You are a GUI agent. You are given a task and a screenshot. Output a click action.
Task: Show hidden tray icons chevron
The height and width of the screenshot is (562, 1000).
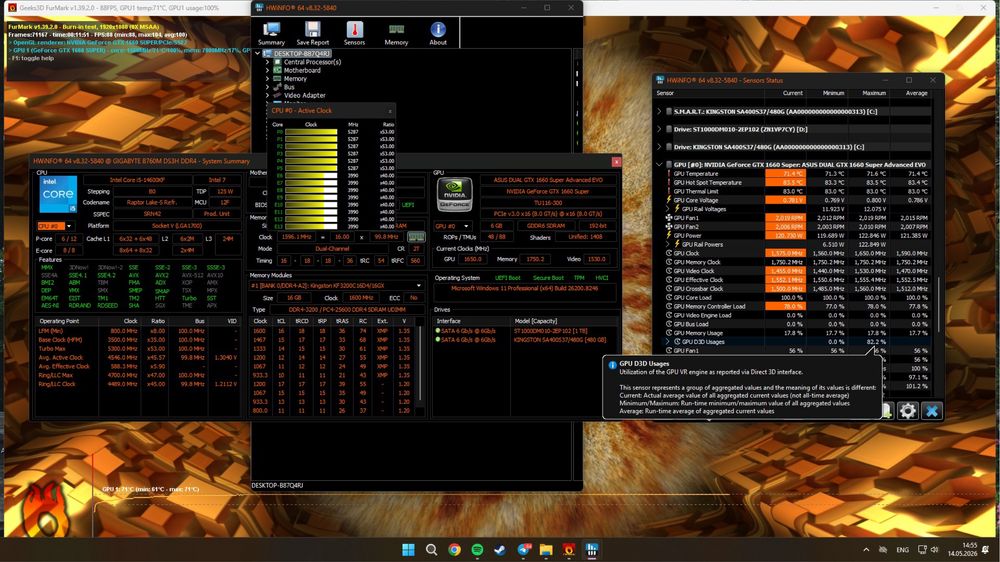pyautogui.click(x=866, y=550)
